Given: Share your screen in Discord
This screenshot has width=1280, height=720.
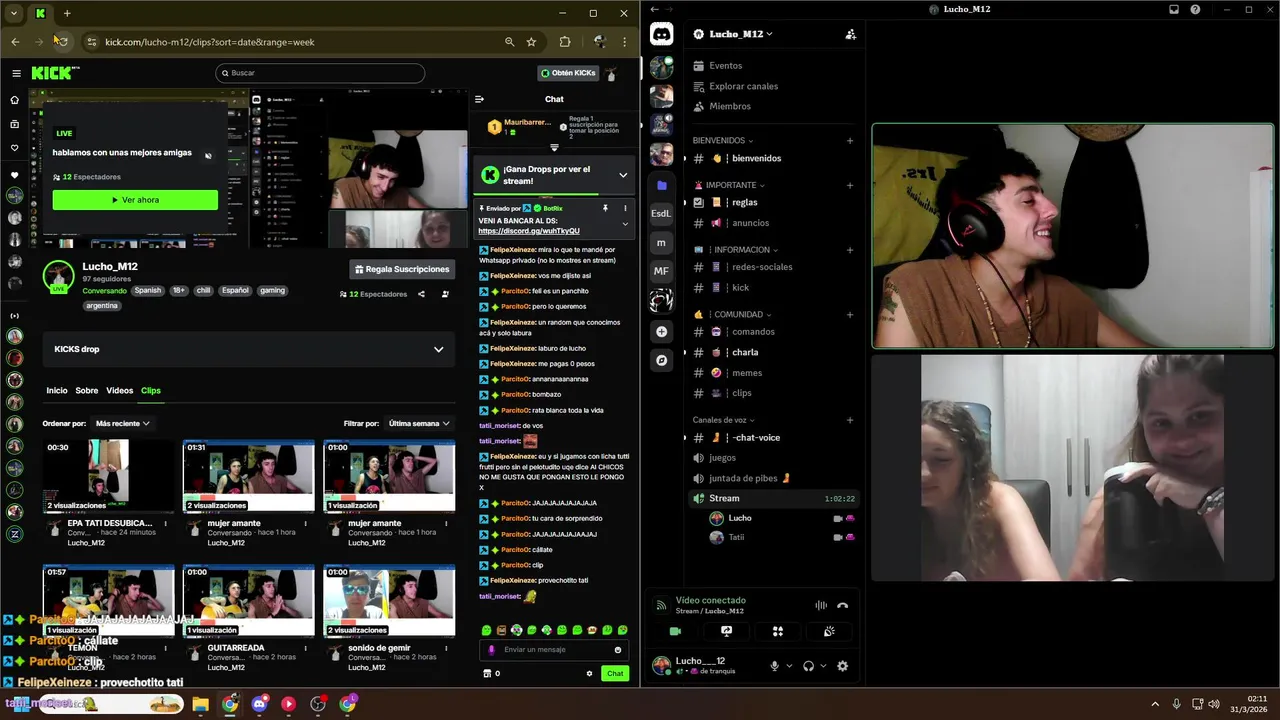Looking at the screenshot, I should point(726,631).
